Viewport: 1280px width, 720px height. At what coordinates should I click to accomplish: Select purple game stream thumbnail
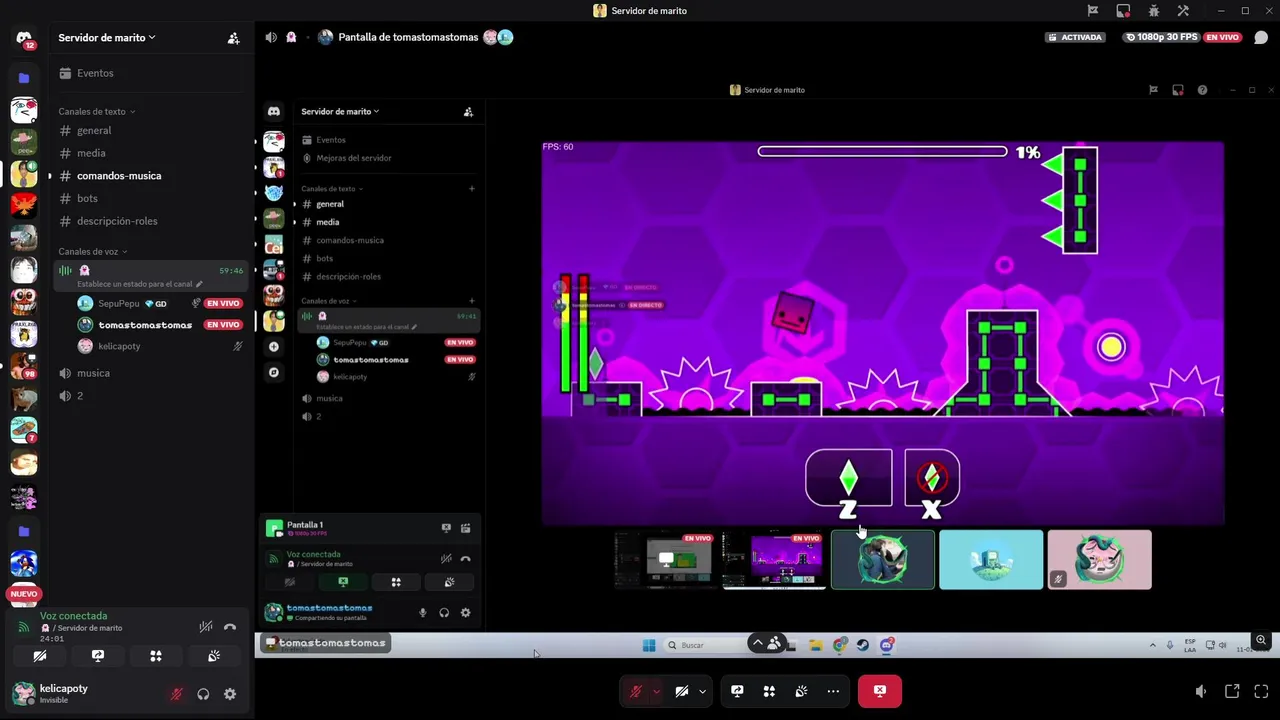click(774, 559)
